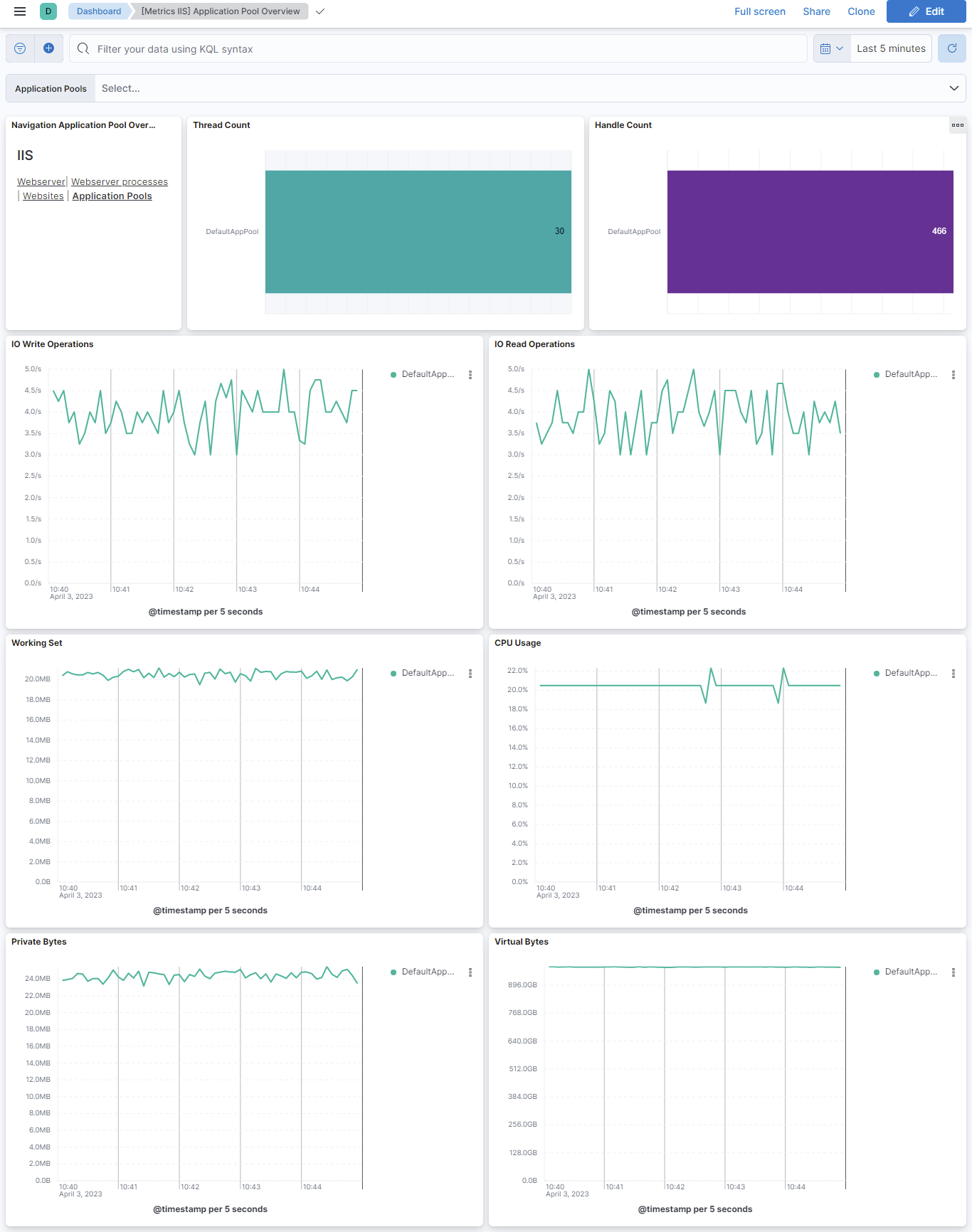Open the Share menu

click(x=816, y=11)
